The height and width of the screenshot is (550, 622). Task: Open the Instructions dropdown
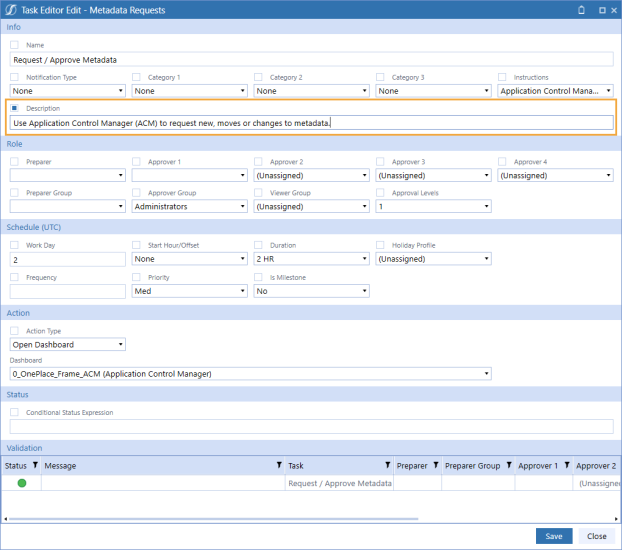[555, 91]
